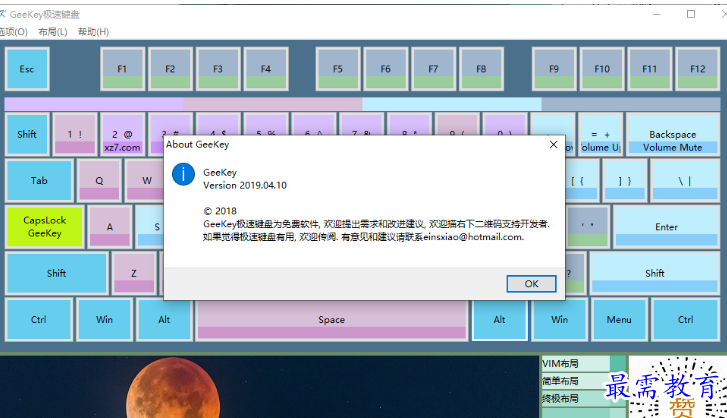The height and width of the screenshot is (418, 727).
Task: Maximize the GeeKey window
Action: coord(691,14)
